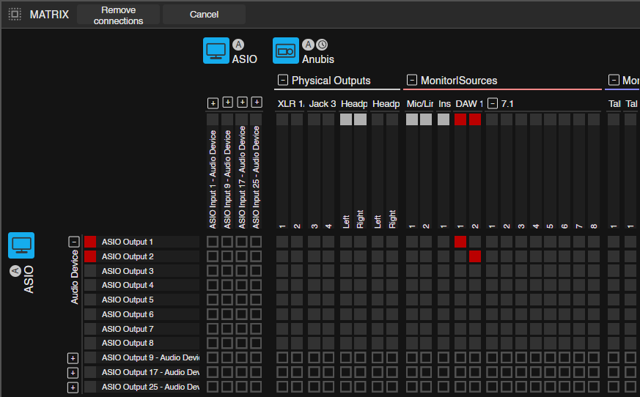Select the ASIO Output 4 row label
640x397 pixels.
[128, 285]
